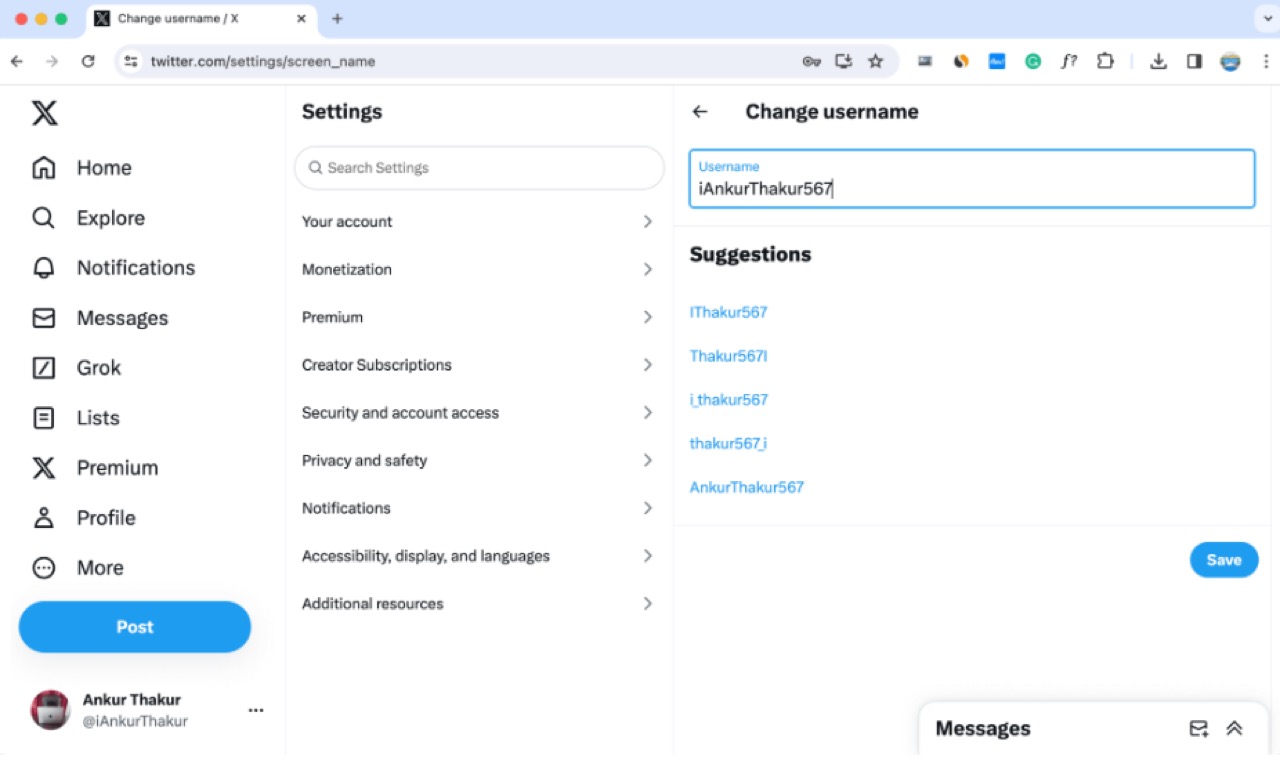Click the @iAnkurThakur handle text
Viewport: 1280px width, 781px height.
135,721
